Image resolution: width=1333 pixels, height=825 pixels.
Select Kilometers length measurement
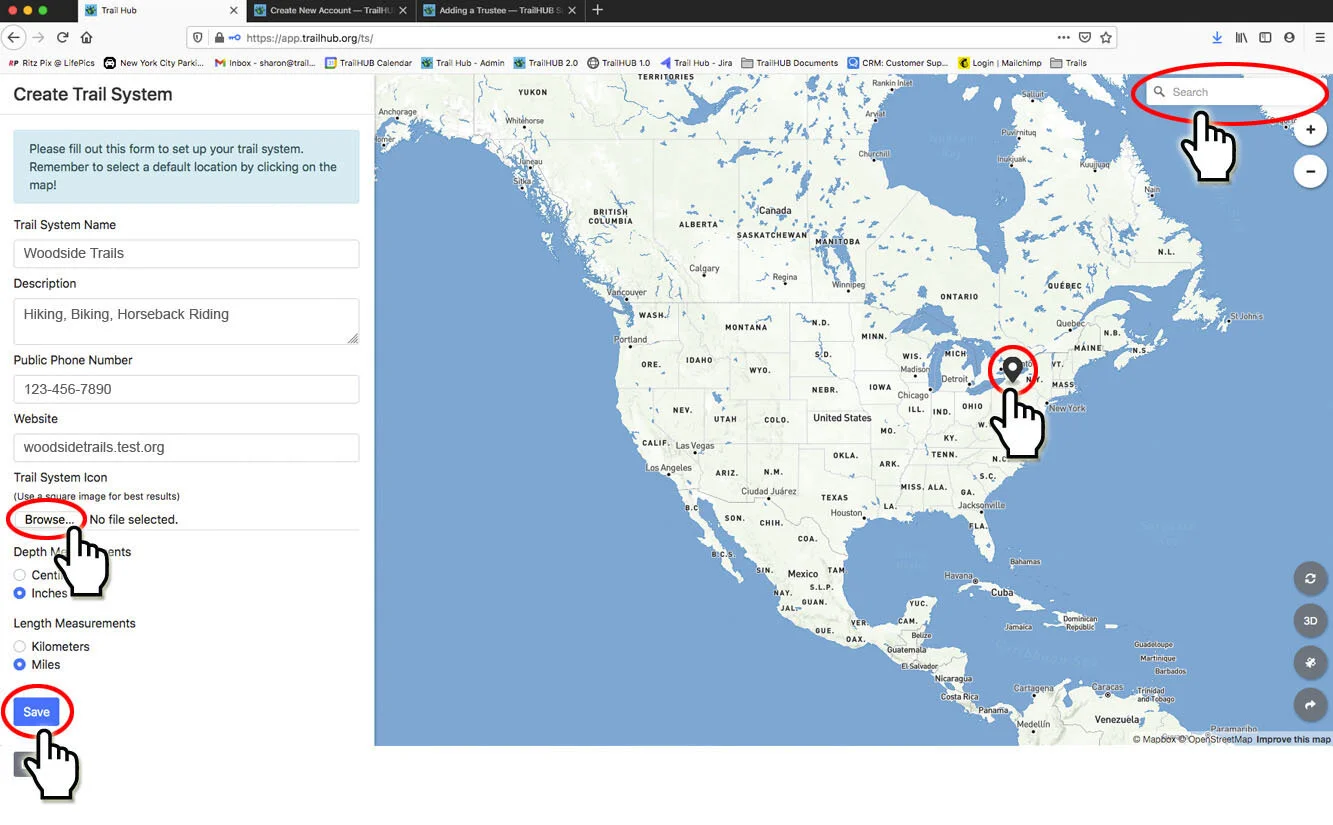(x=20, y=646)
